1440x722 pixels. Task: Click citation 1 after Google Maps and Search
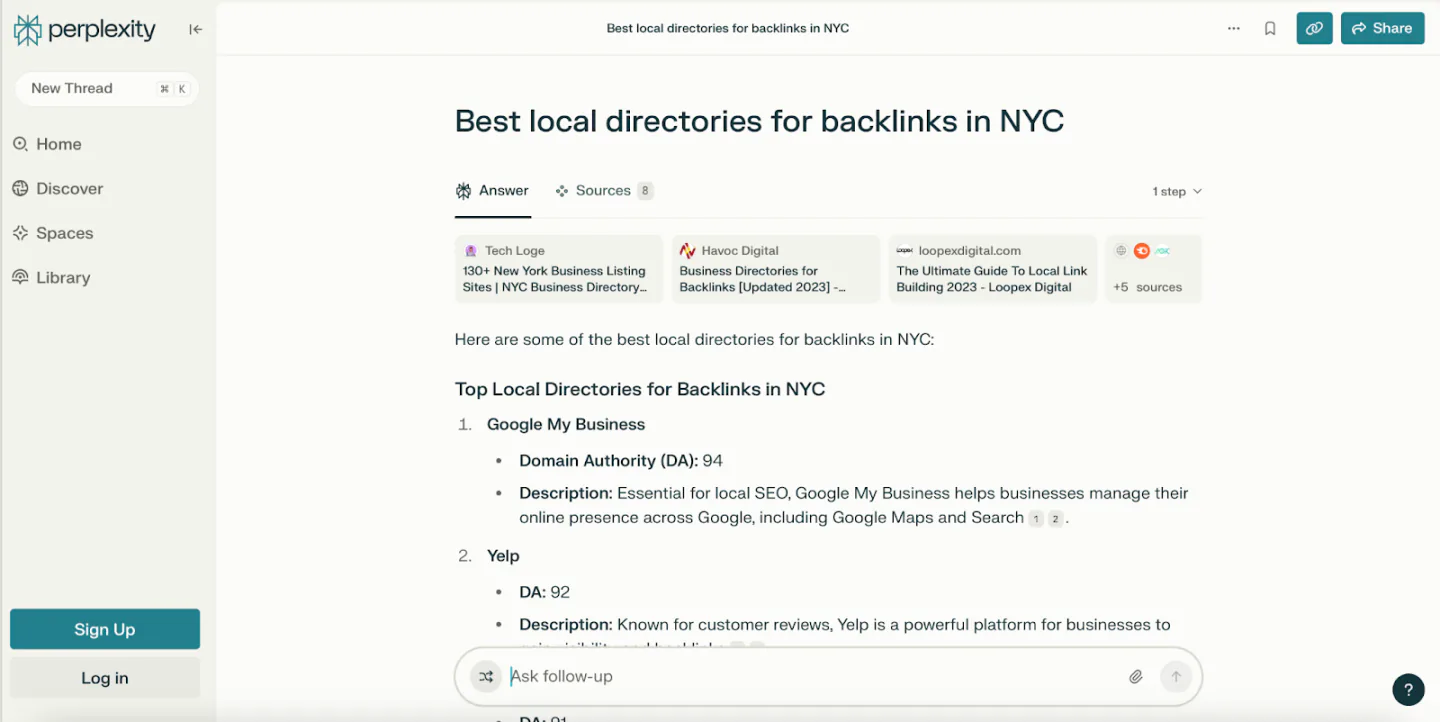(1036, 519)
